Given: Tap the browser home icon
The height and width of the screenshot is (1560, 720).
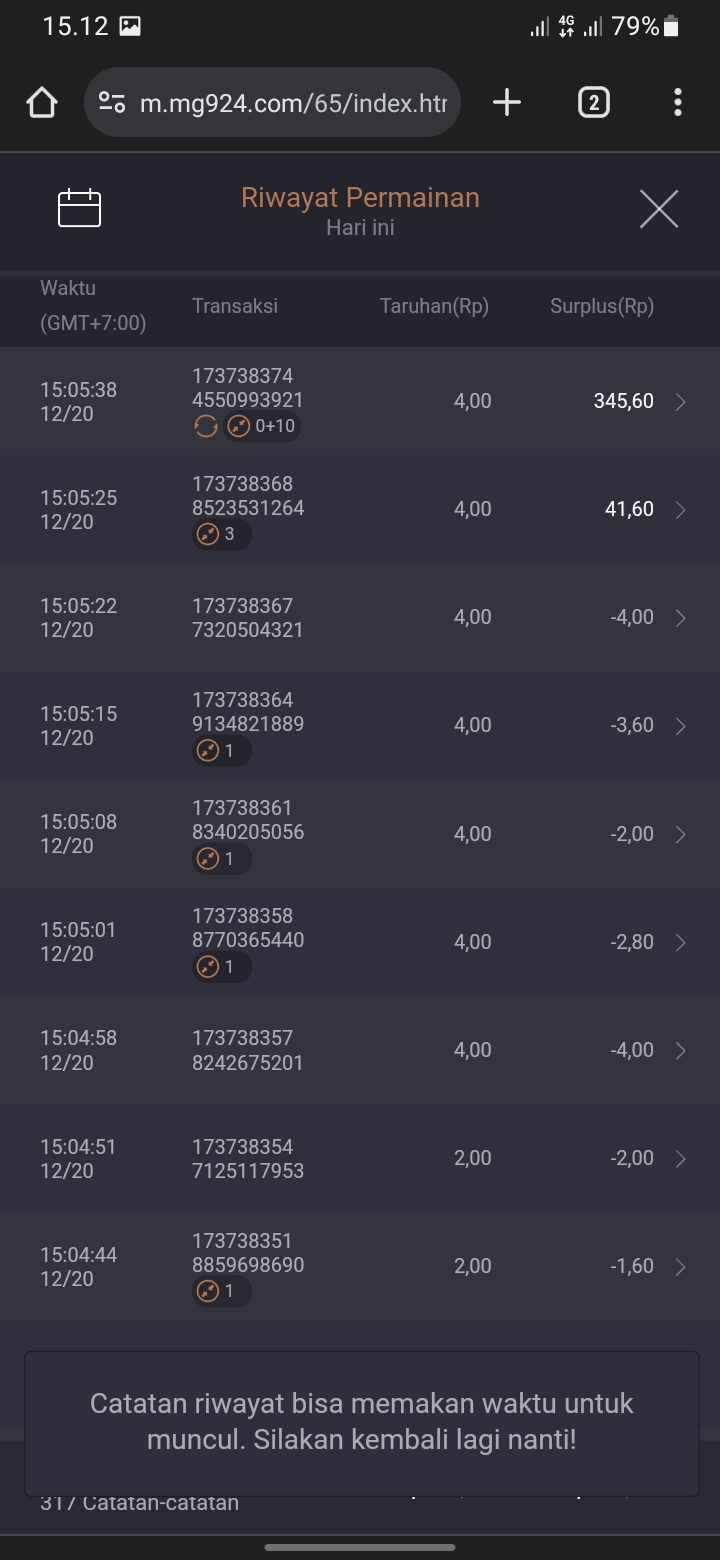Looking at the screenshot, I should (42, 102).
